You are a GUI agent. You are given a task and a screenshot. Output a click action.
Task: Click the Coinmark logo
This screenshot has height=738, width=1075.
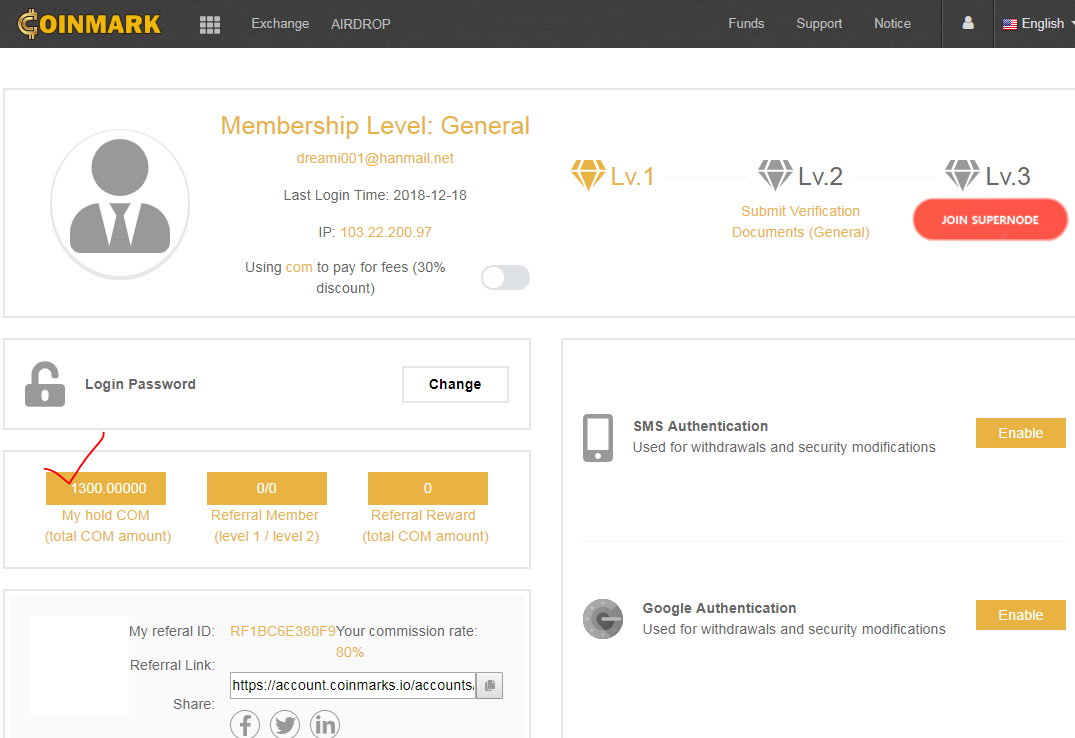pos(89,23)
